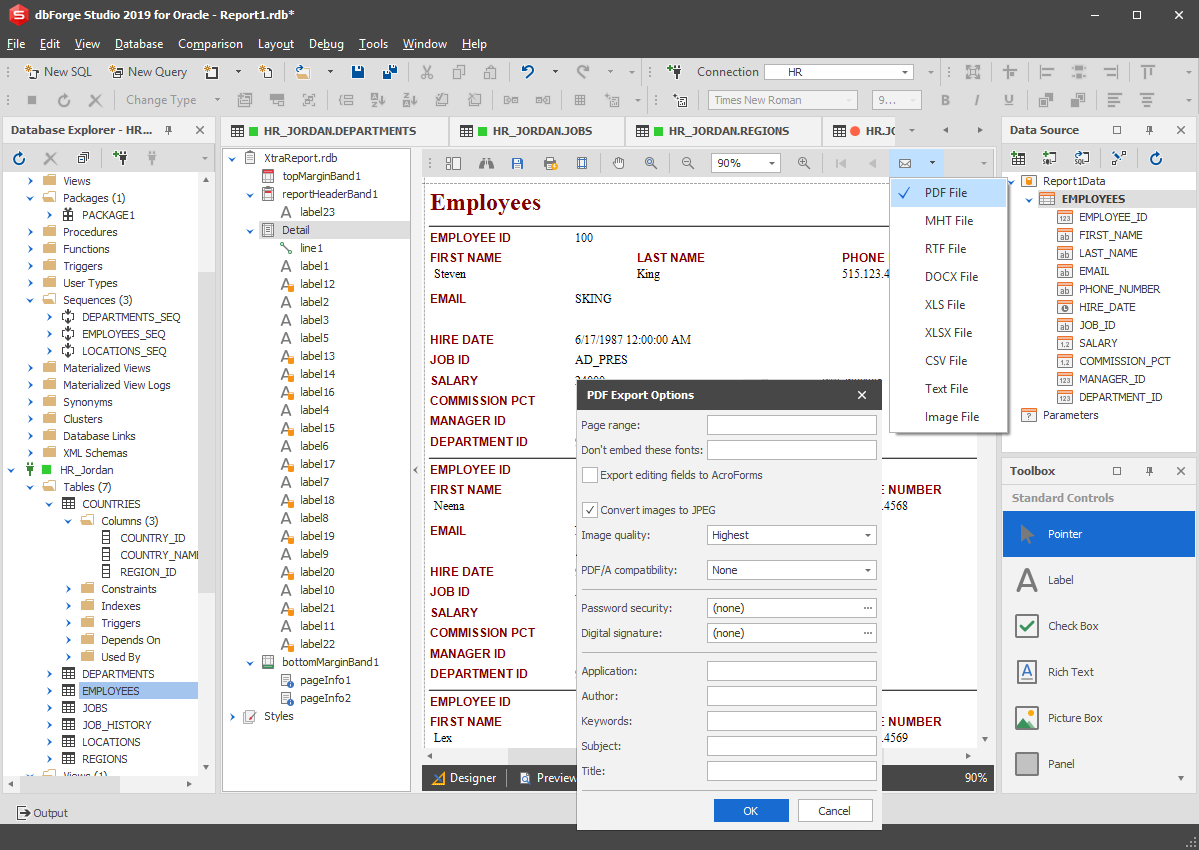Choose XLSX File from export menu
This screenshot has width=1199, height=850.
[948, 333]
